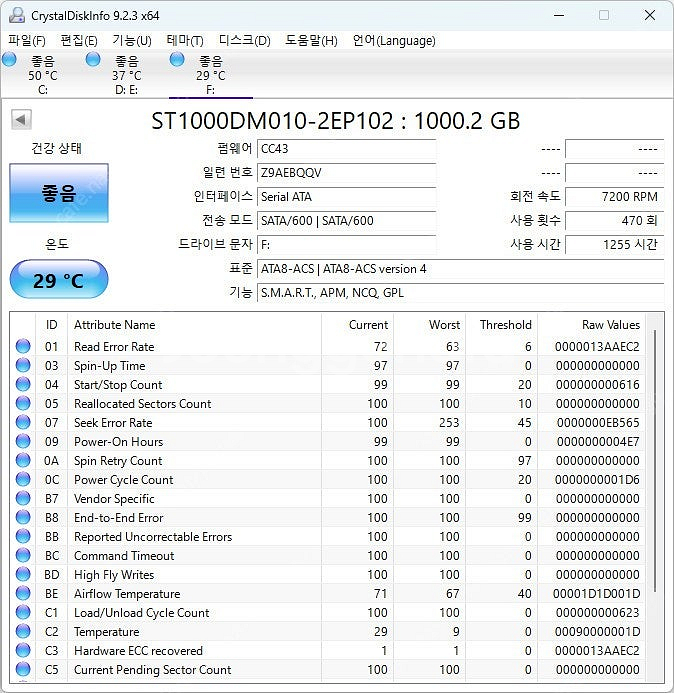Click status orb for Read Error Rate

click(23, 346)
